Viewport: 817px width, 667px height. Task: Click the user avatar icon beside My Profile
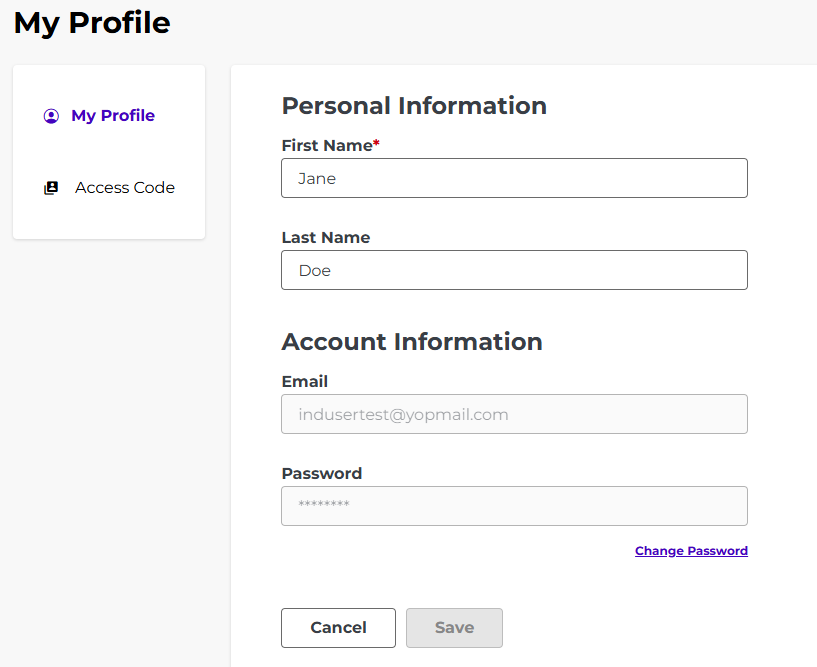(x=51, y=116)
